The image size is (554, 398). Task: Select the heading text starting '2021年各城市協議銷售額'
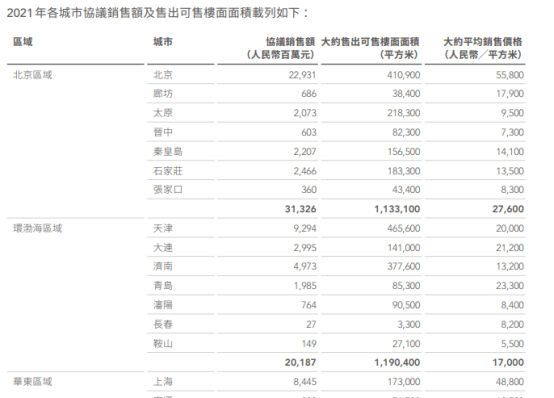point(158,13)
